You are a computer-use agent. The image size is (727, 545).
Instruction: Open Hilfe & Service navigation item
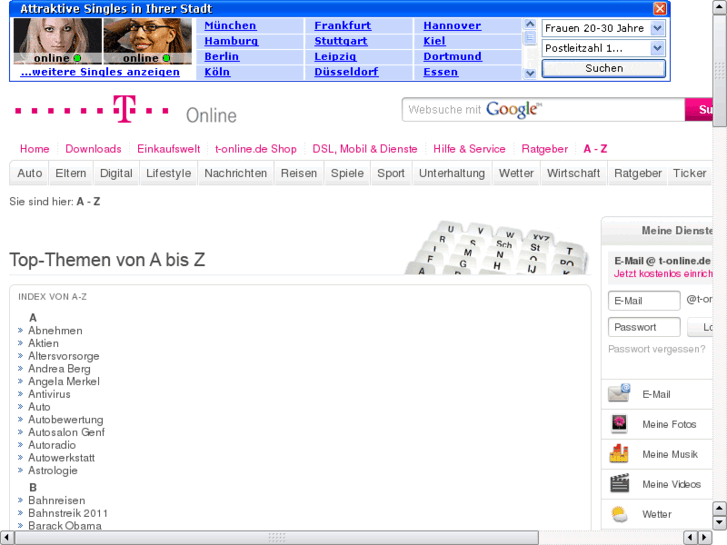(469, 149)
